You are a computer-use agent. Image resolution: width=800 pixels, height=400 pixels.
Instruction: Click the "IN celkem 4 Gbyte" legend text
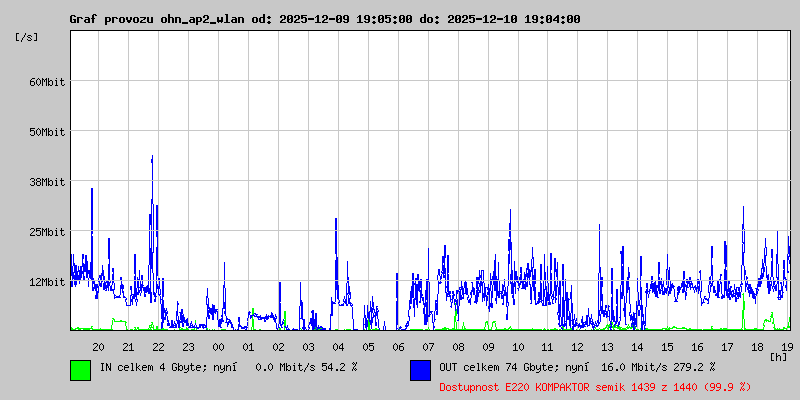[152, 366]
